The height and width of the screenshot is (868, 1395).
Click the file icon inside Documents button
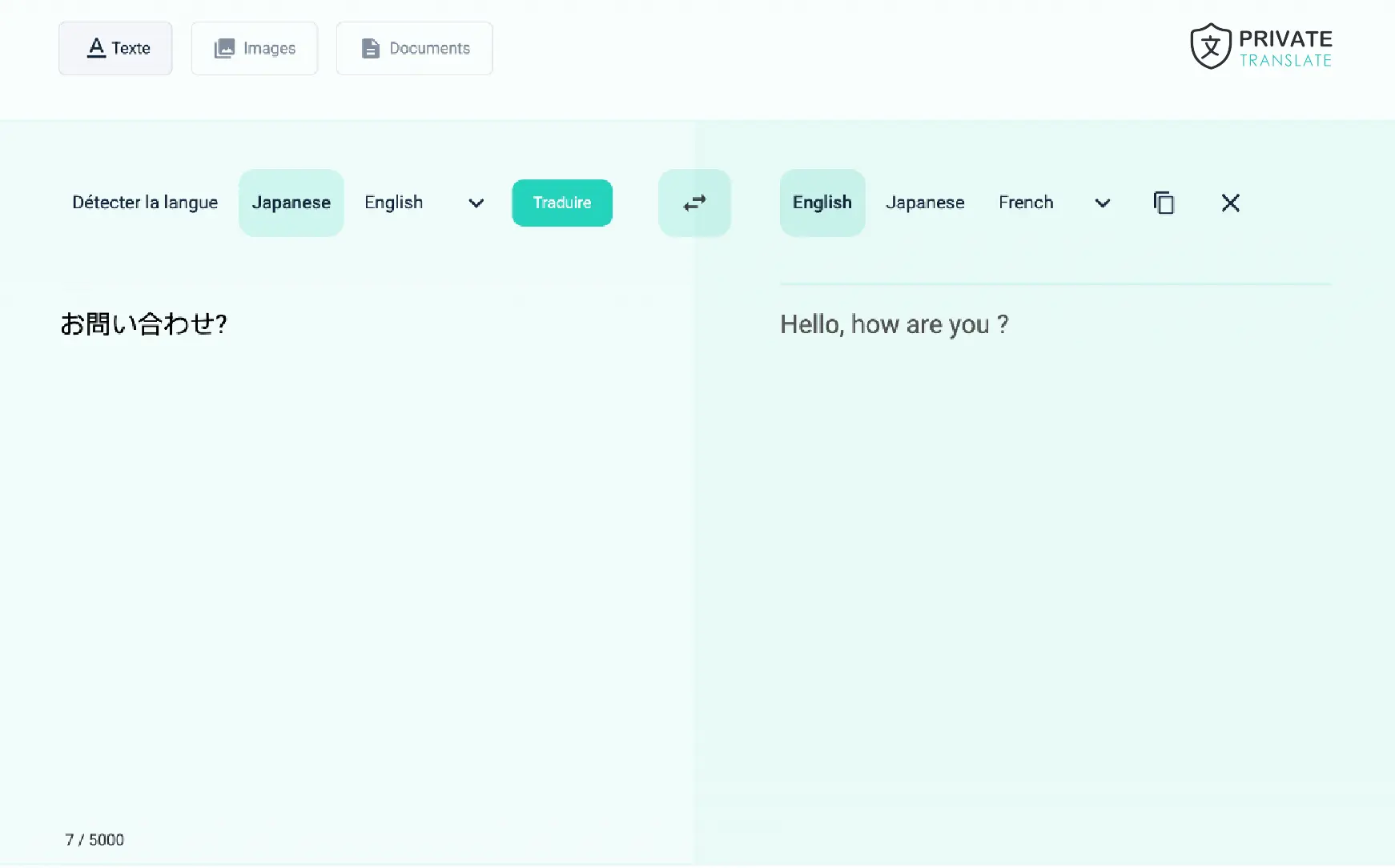click(371, 48)
